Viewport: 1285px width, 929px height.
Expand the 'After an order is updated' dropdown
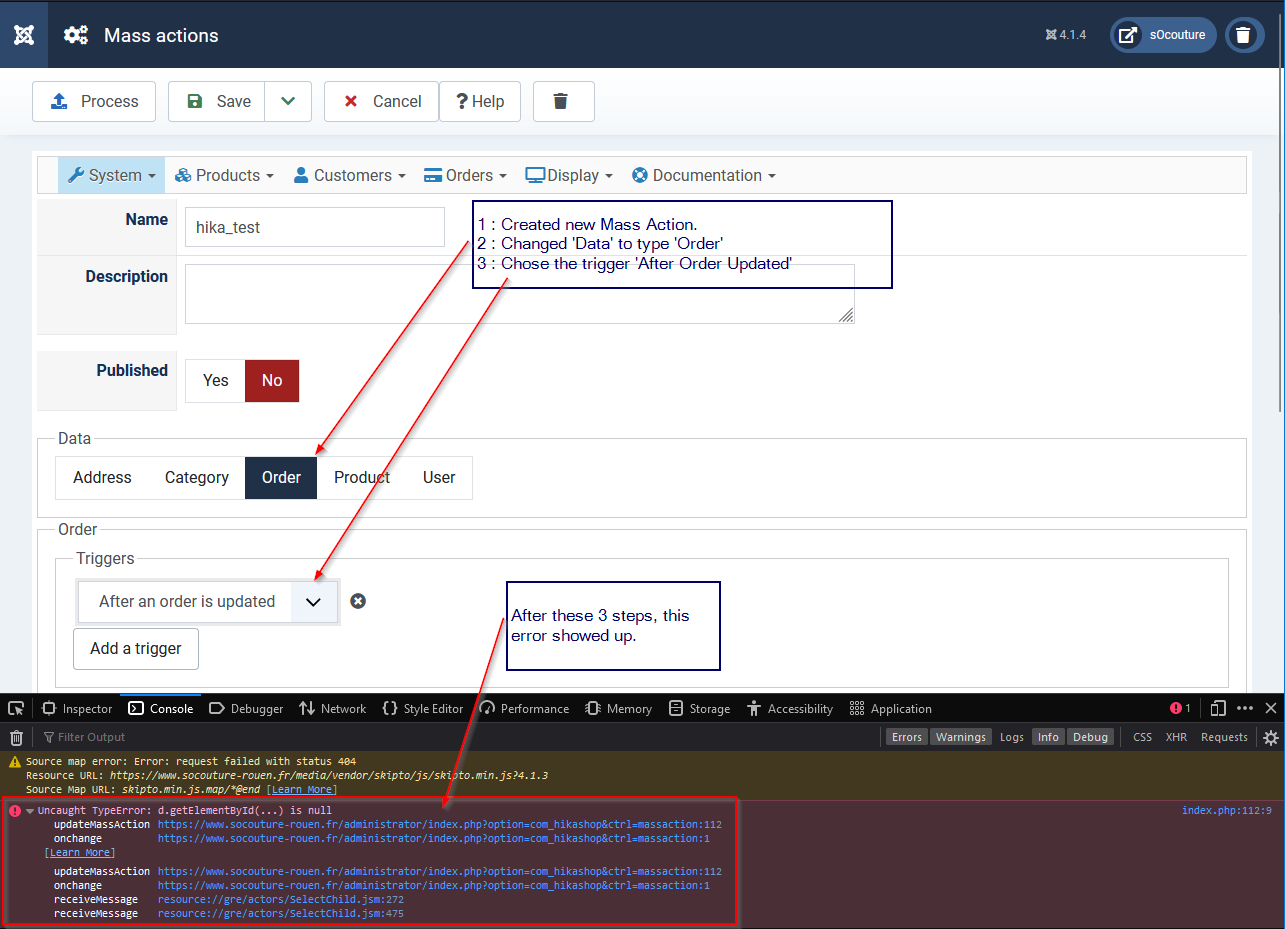(x=313, y=602)
